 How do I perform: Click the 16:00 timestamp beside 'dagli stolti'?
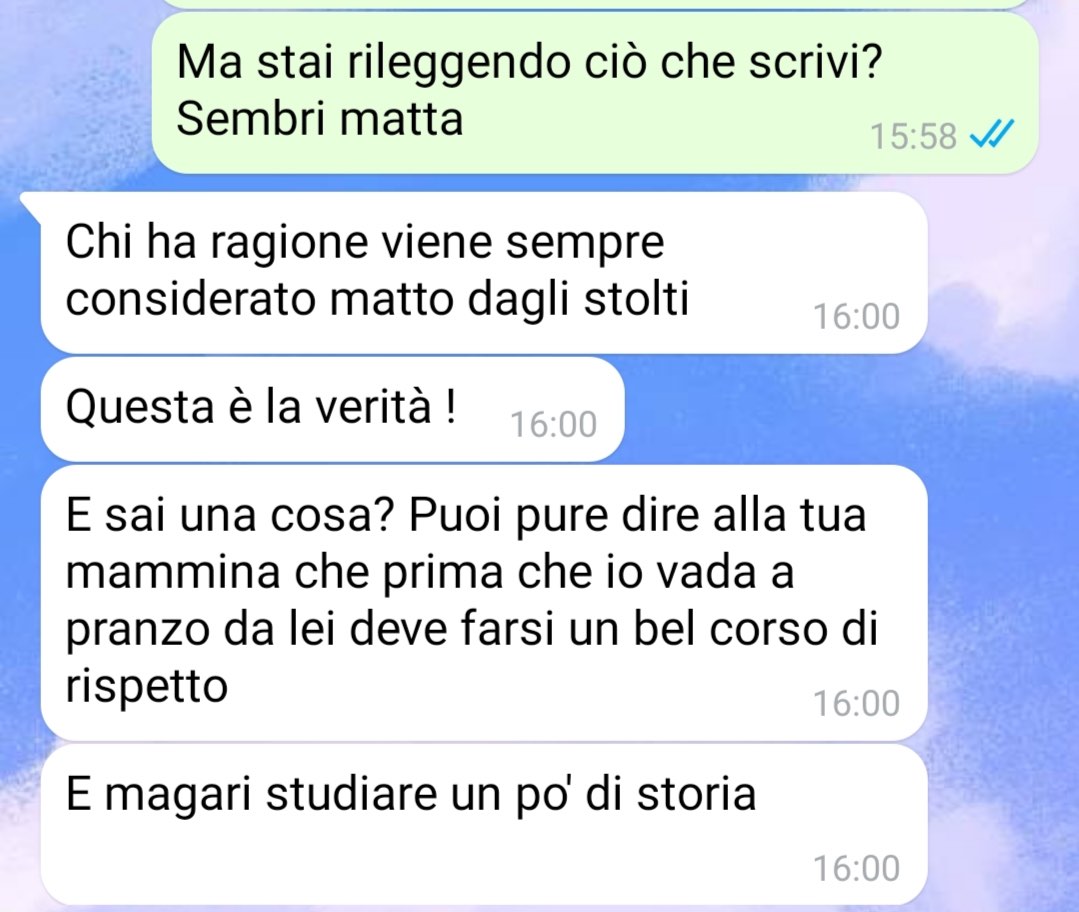click(857, 317)
